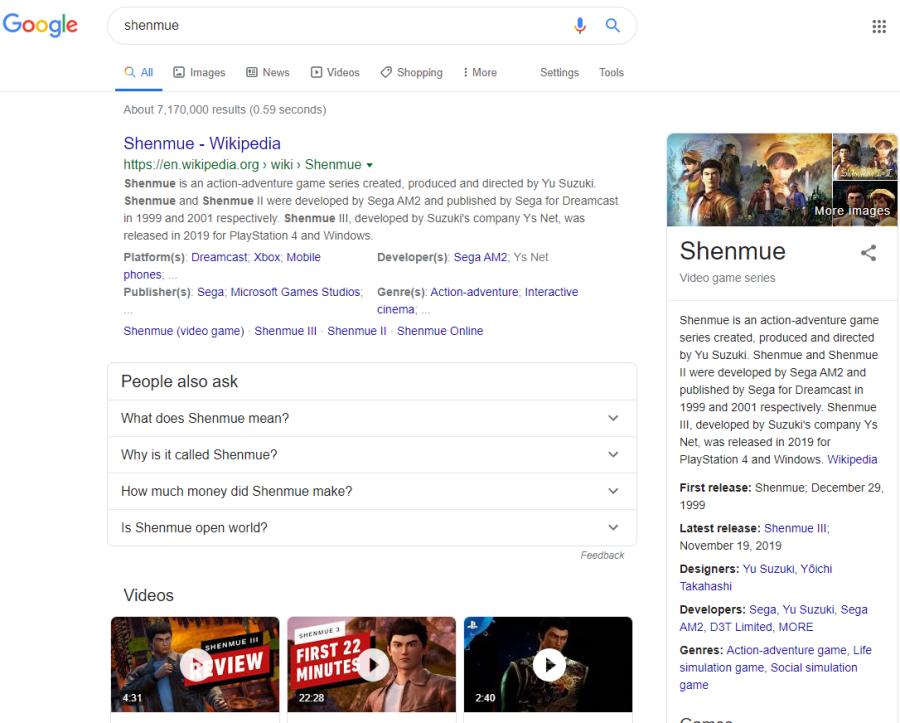This screenshot has height=723, width=900.
Task: Open the Mobile phones platform link
Action: [303, 258]
